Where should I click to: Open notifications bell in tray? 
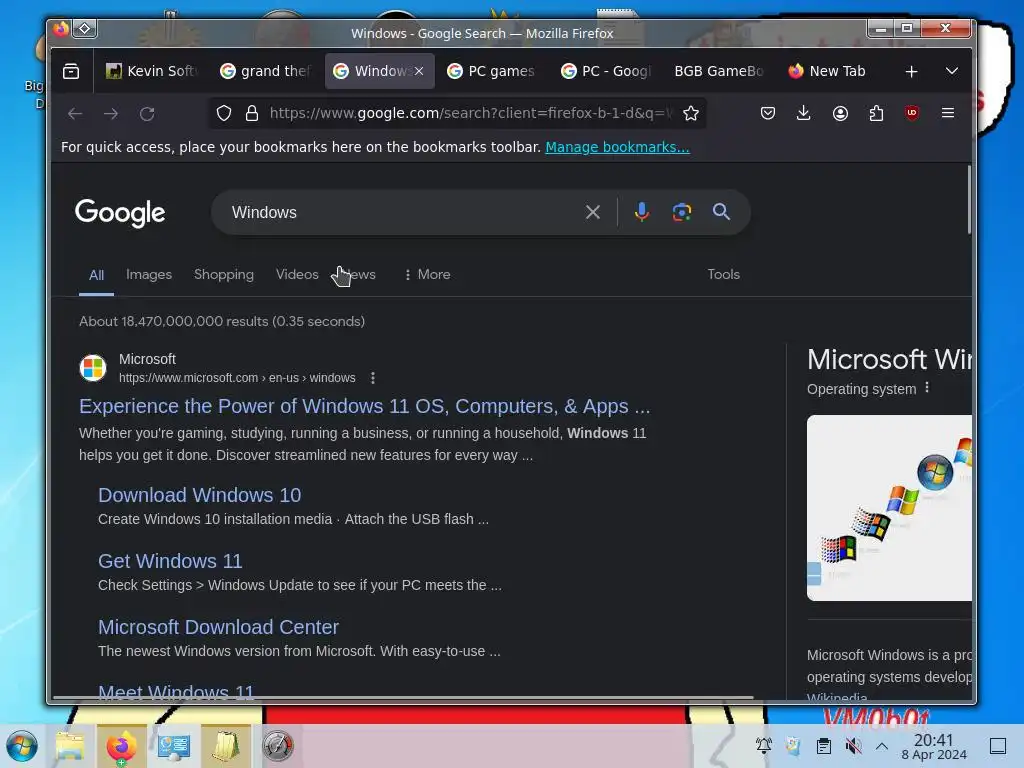[763, 746]
